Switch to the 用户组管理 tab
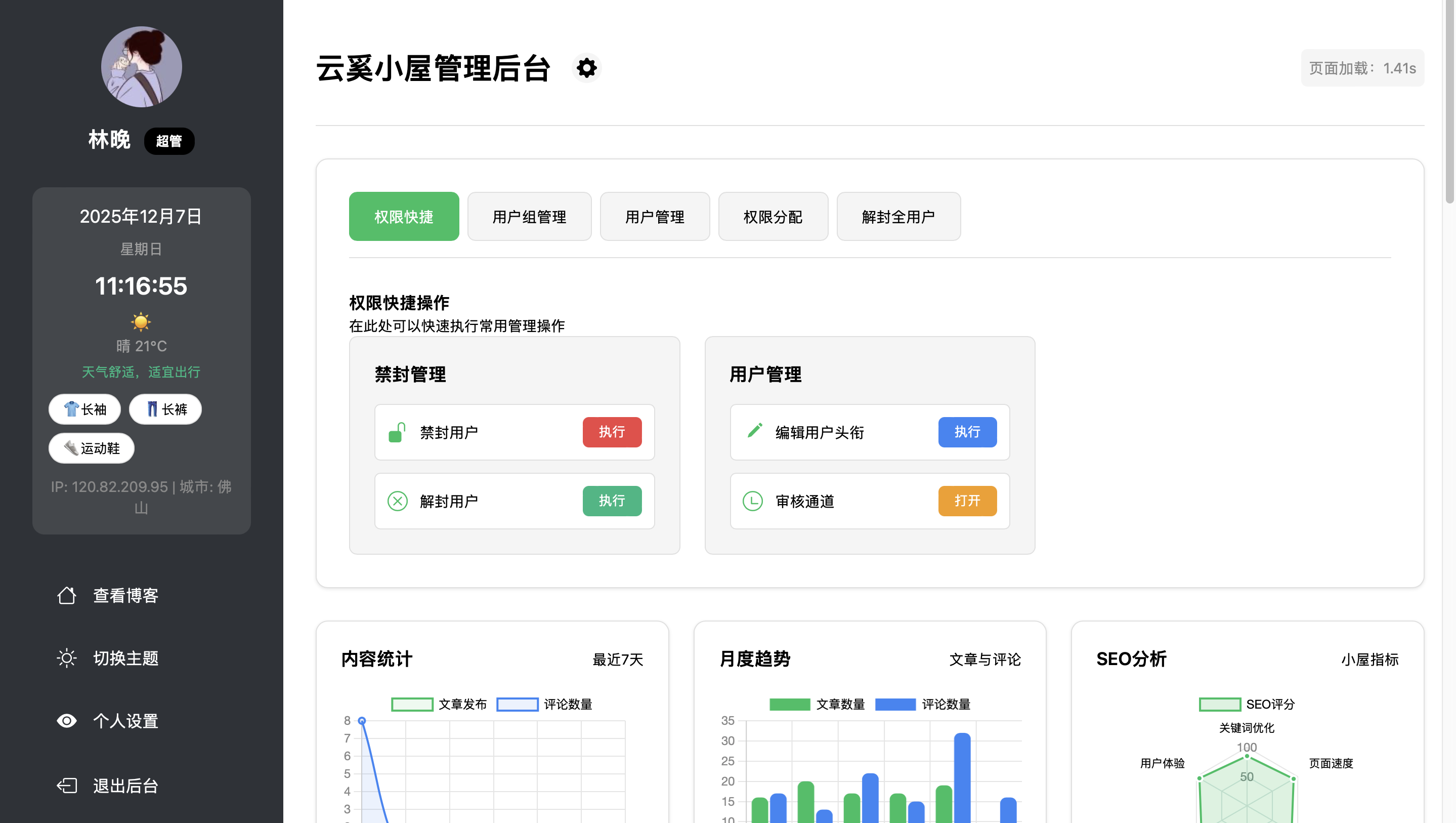 (529, 217)
